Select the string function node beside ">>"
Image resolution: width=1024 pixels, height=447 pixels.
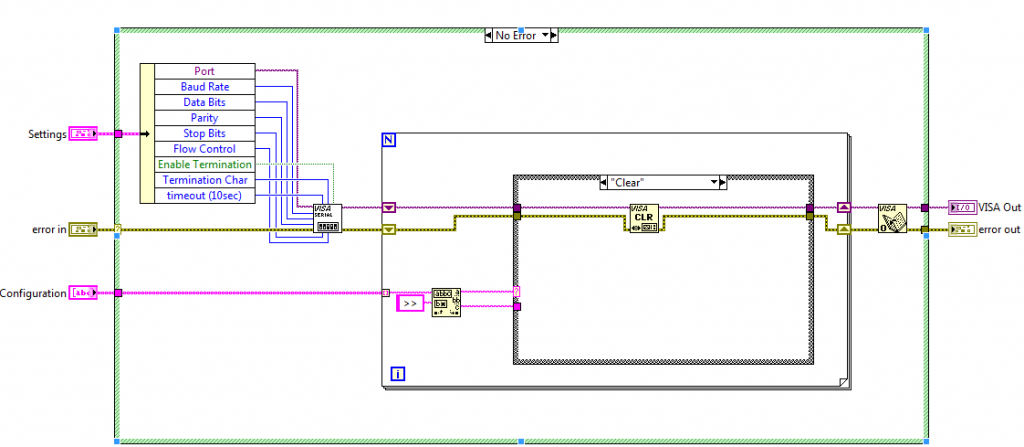coord(446,302)
